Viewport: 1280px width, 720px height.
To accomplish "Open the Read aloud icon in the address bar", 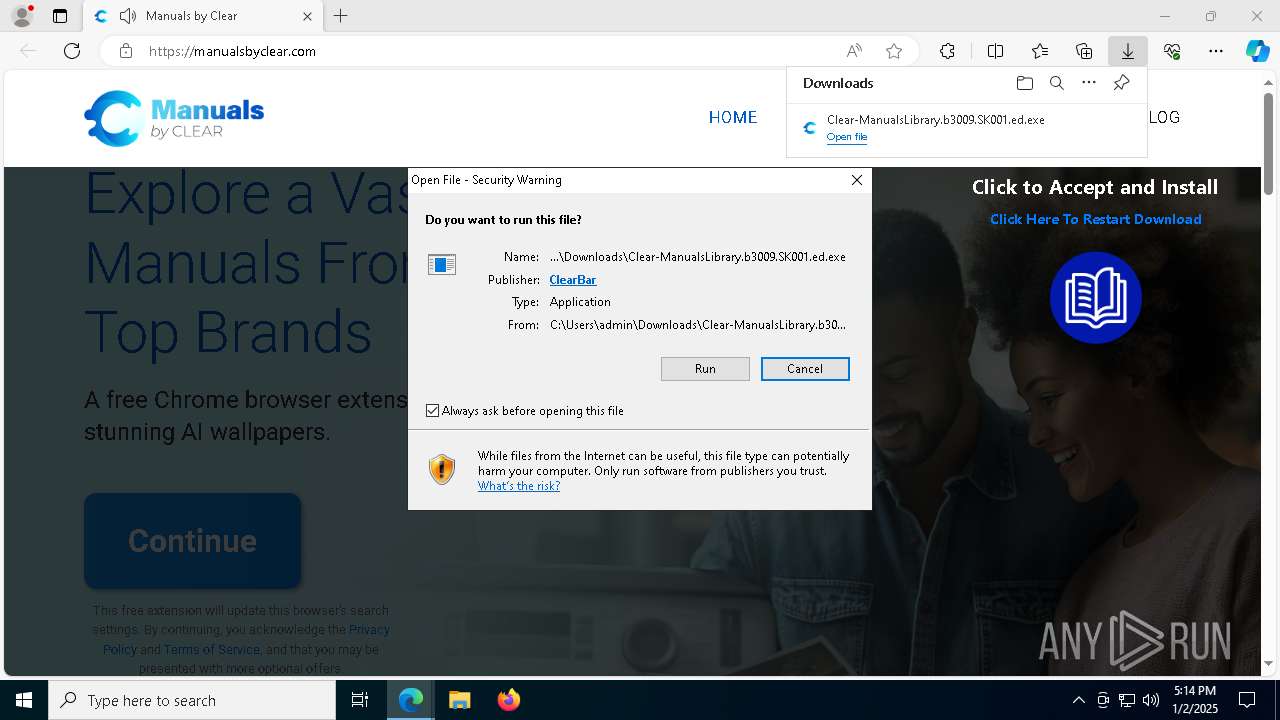I will pos(854,51).
